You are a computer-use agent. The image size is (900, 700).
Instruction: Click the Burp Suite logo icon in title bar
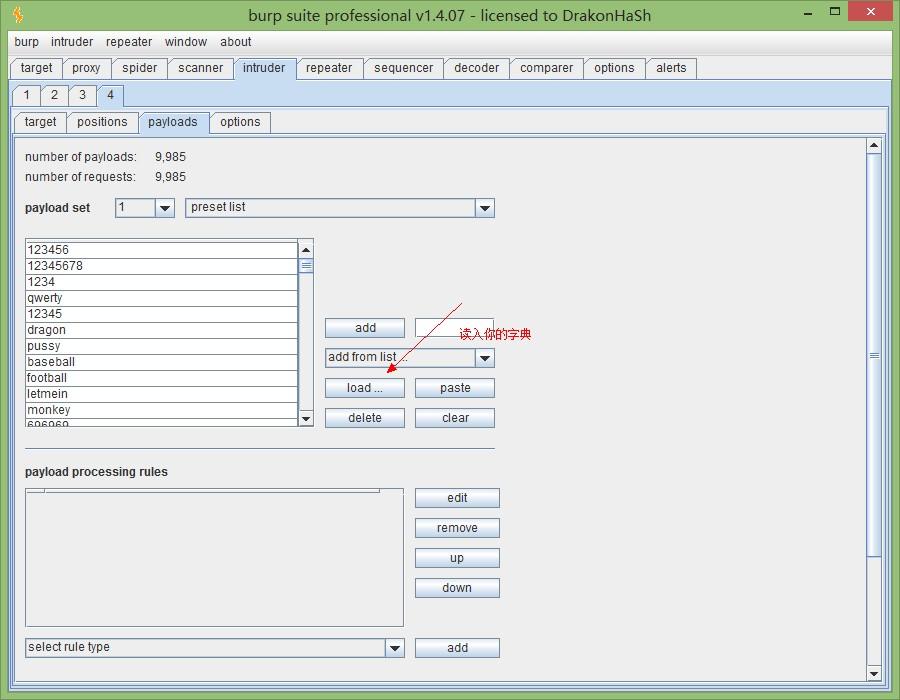pos(18,15)
